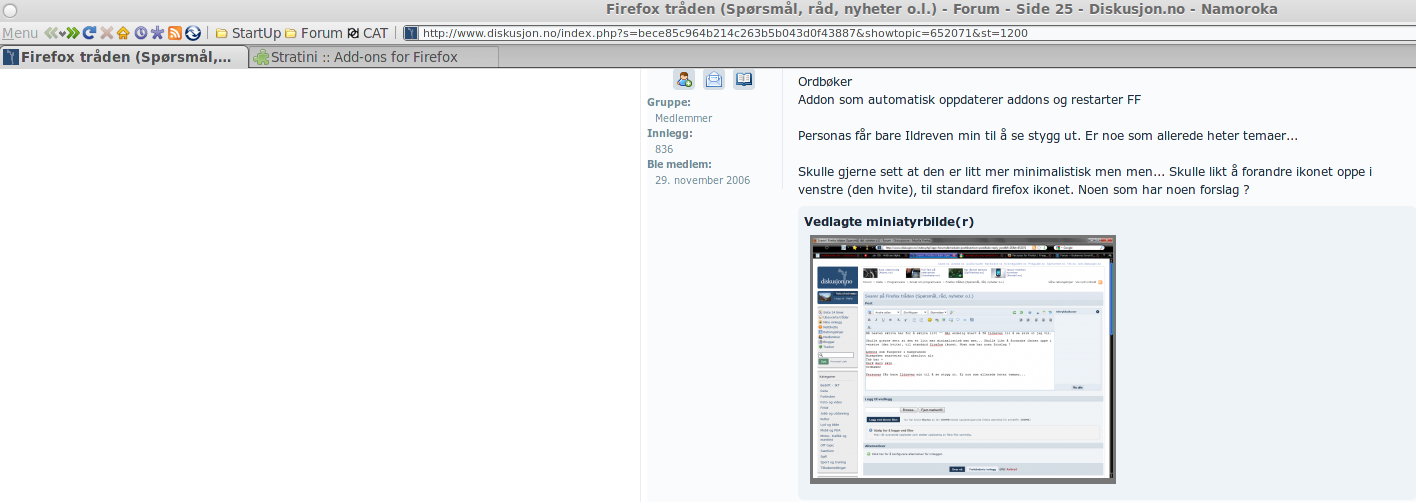Screen dimensions: 1416x502
Task: Click the line starting 'Personas får bare'
Action: click(1048, 135)
